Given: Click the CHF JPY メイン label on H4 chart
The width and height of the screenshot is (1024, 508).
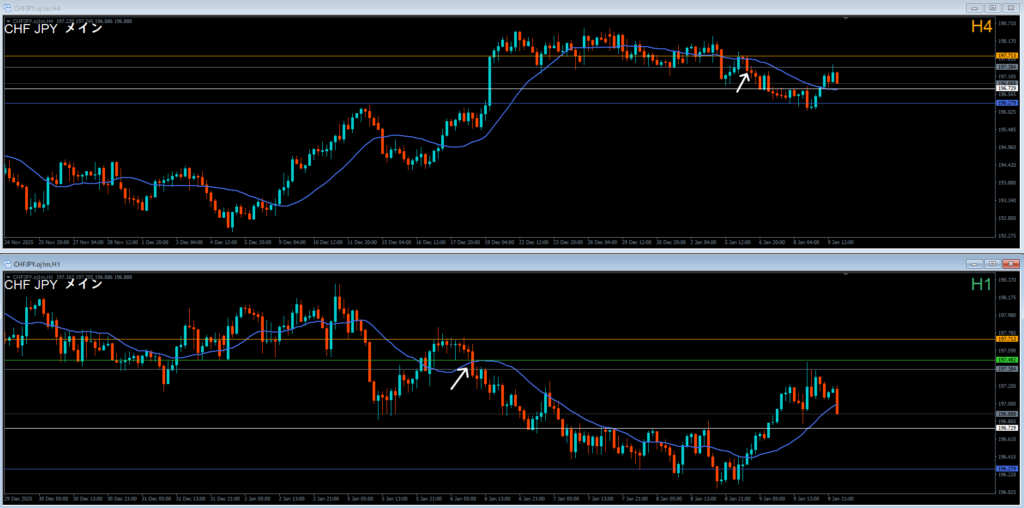Looking at the screenshot, I should click(x=53, y=28).
